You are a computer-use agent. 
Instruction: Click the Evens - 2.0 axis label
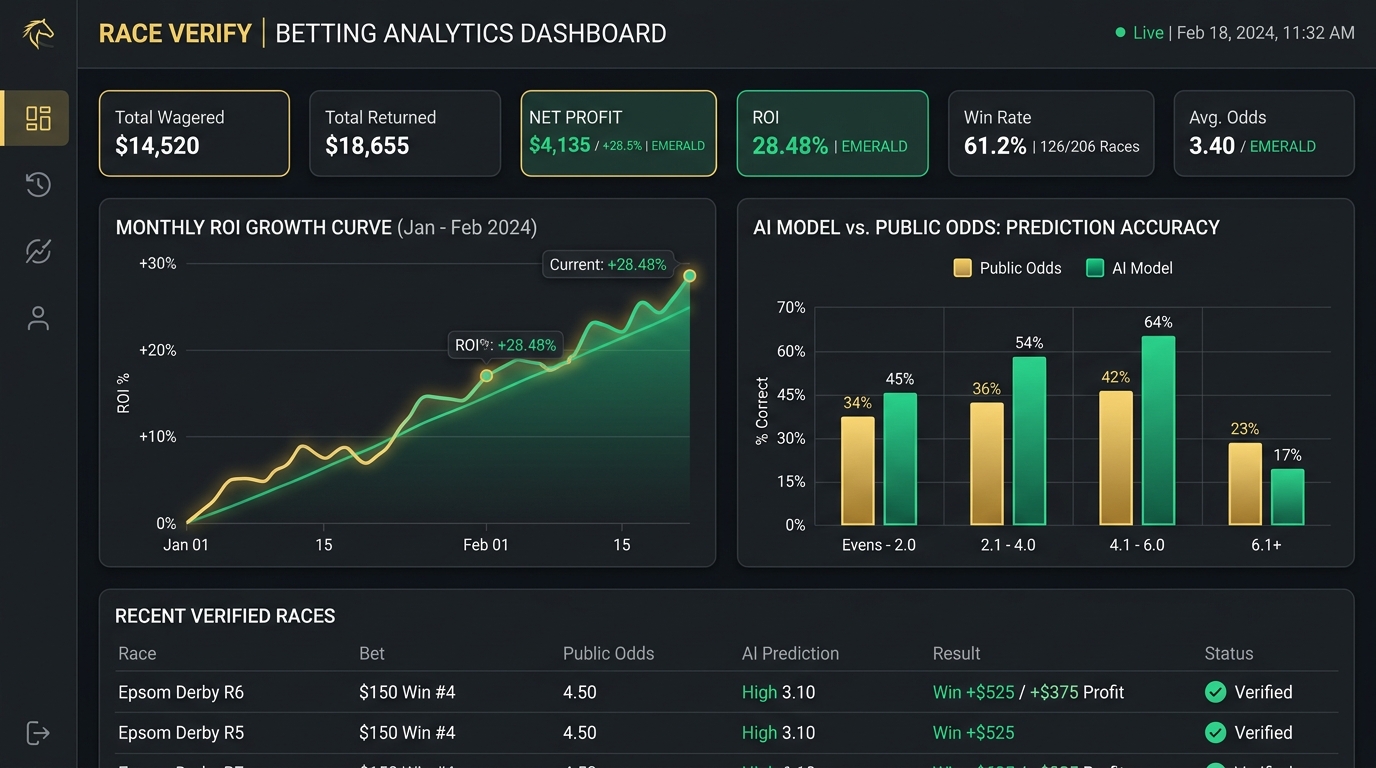point(878,545)
